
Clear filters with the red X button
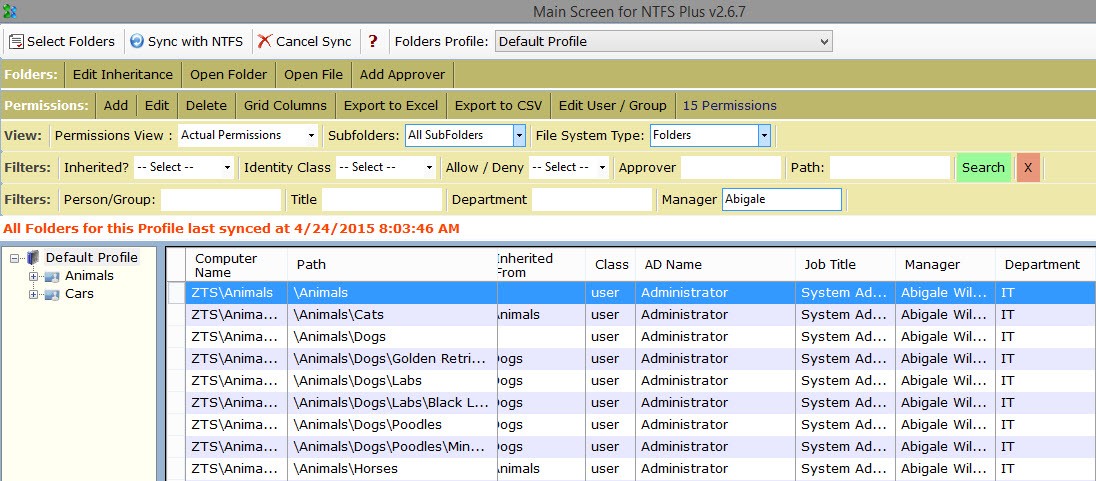click(x=1028, y=167)
